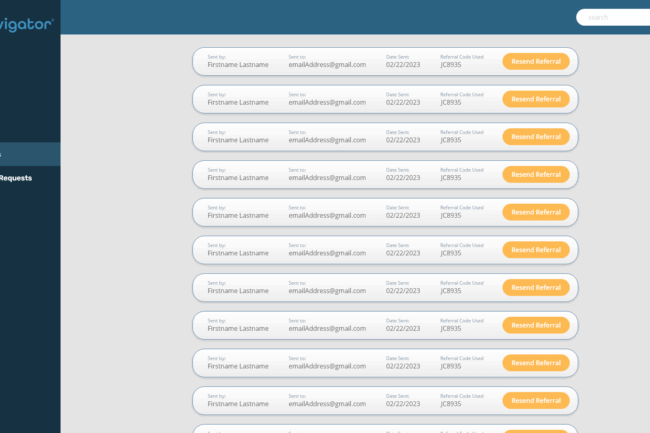Click the Navigator logo in header

(26, 19)
